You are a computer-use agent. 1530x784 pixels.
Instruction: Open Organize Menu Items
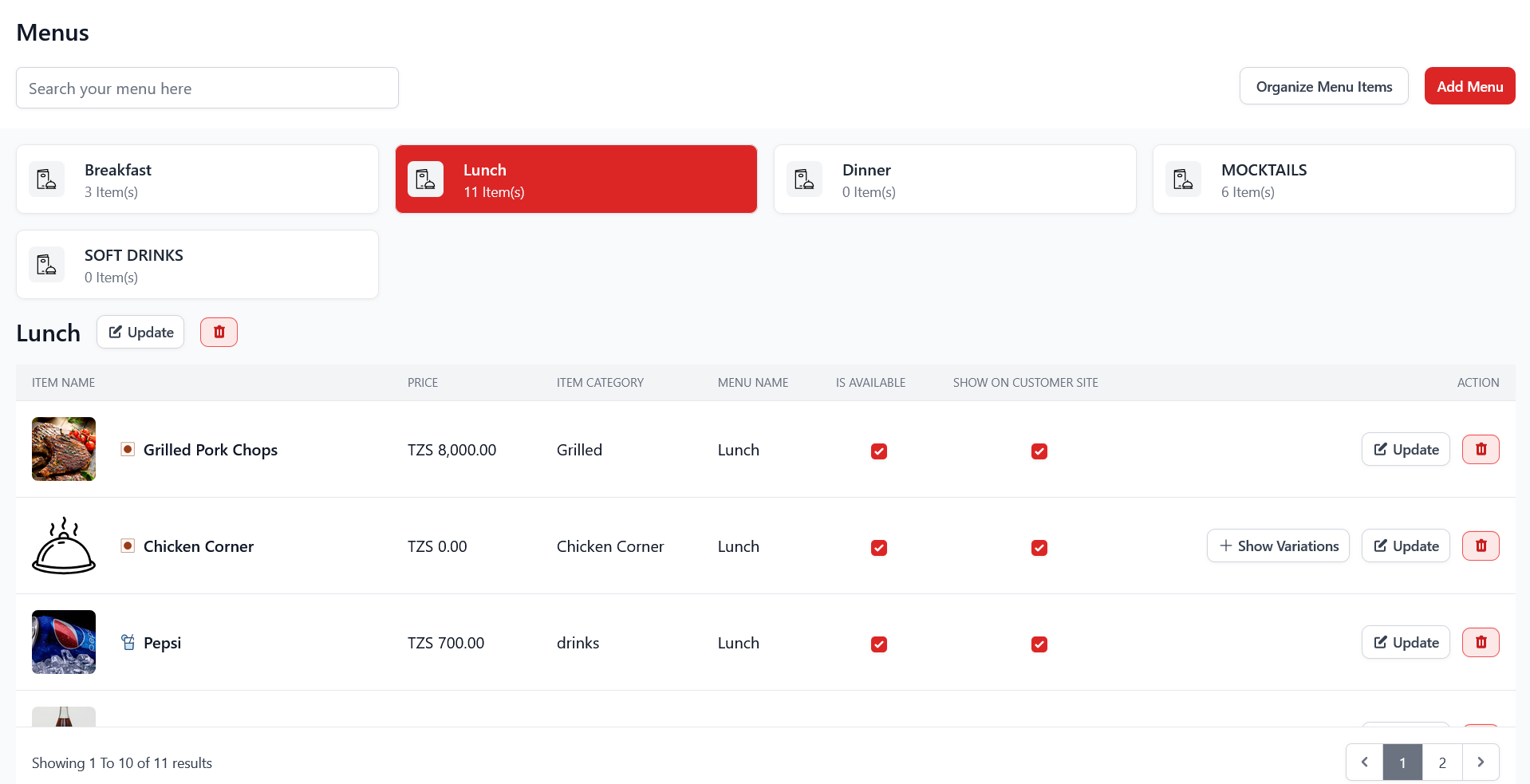click(x=1323, y=86)
